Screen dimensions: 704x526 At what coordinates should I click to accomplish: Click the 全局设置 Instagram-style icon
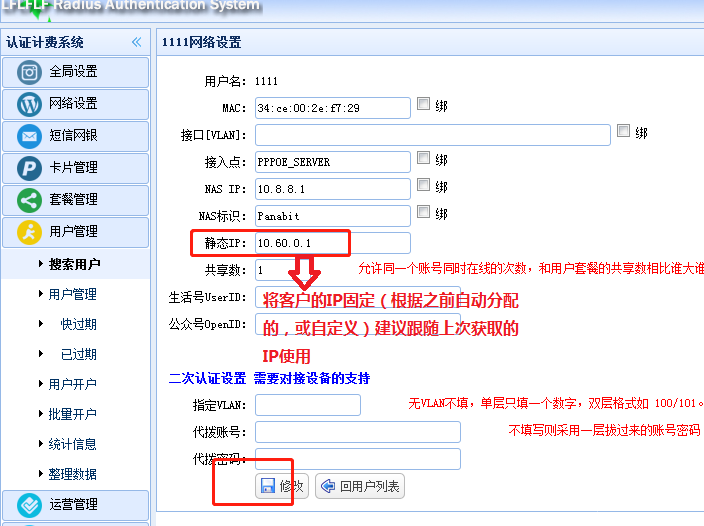click(x=30, y=72)
